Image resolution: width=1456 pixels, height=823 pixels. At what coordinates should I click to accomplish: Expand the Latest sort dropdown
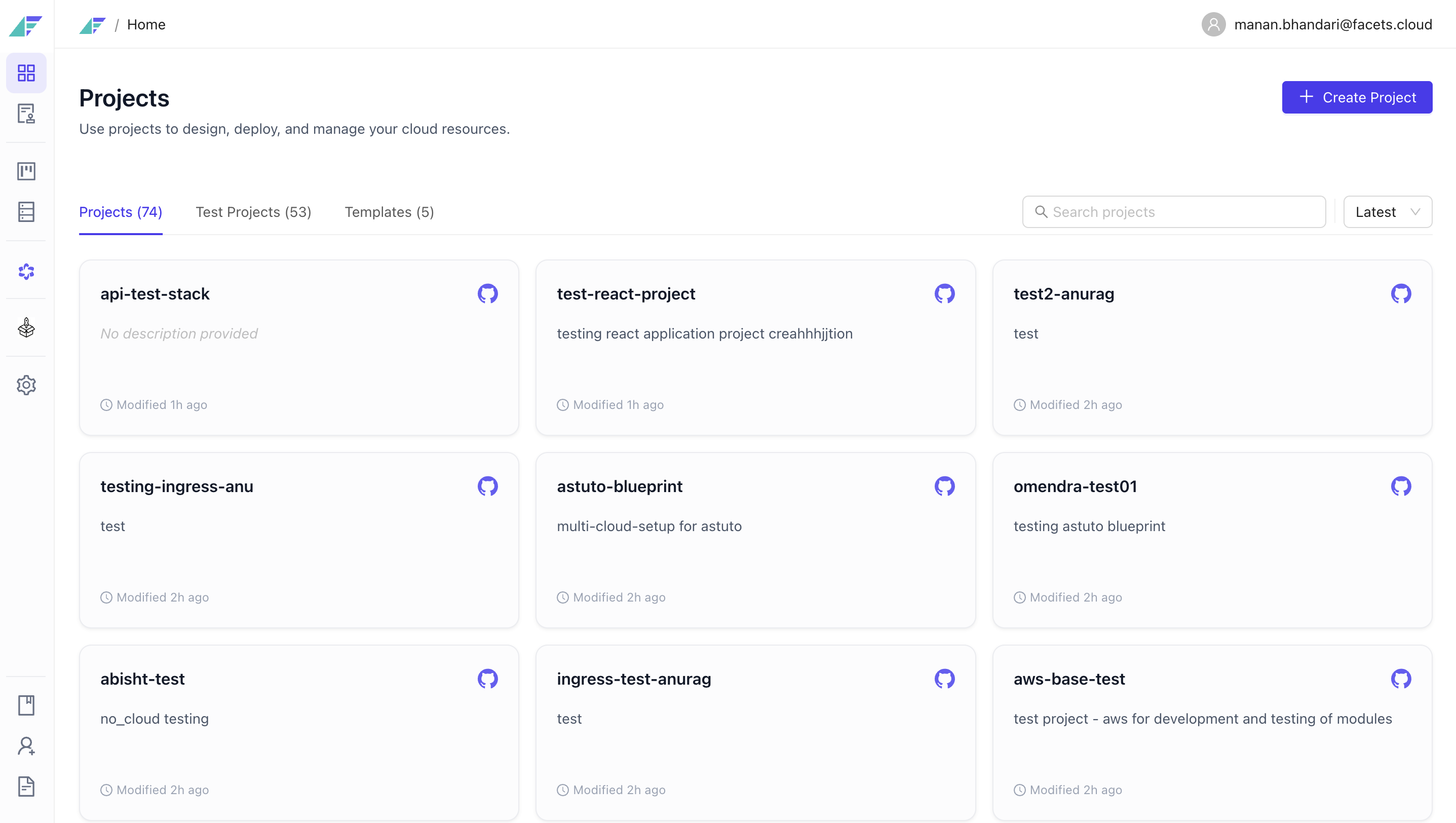coord(1387,212)
